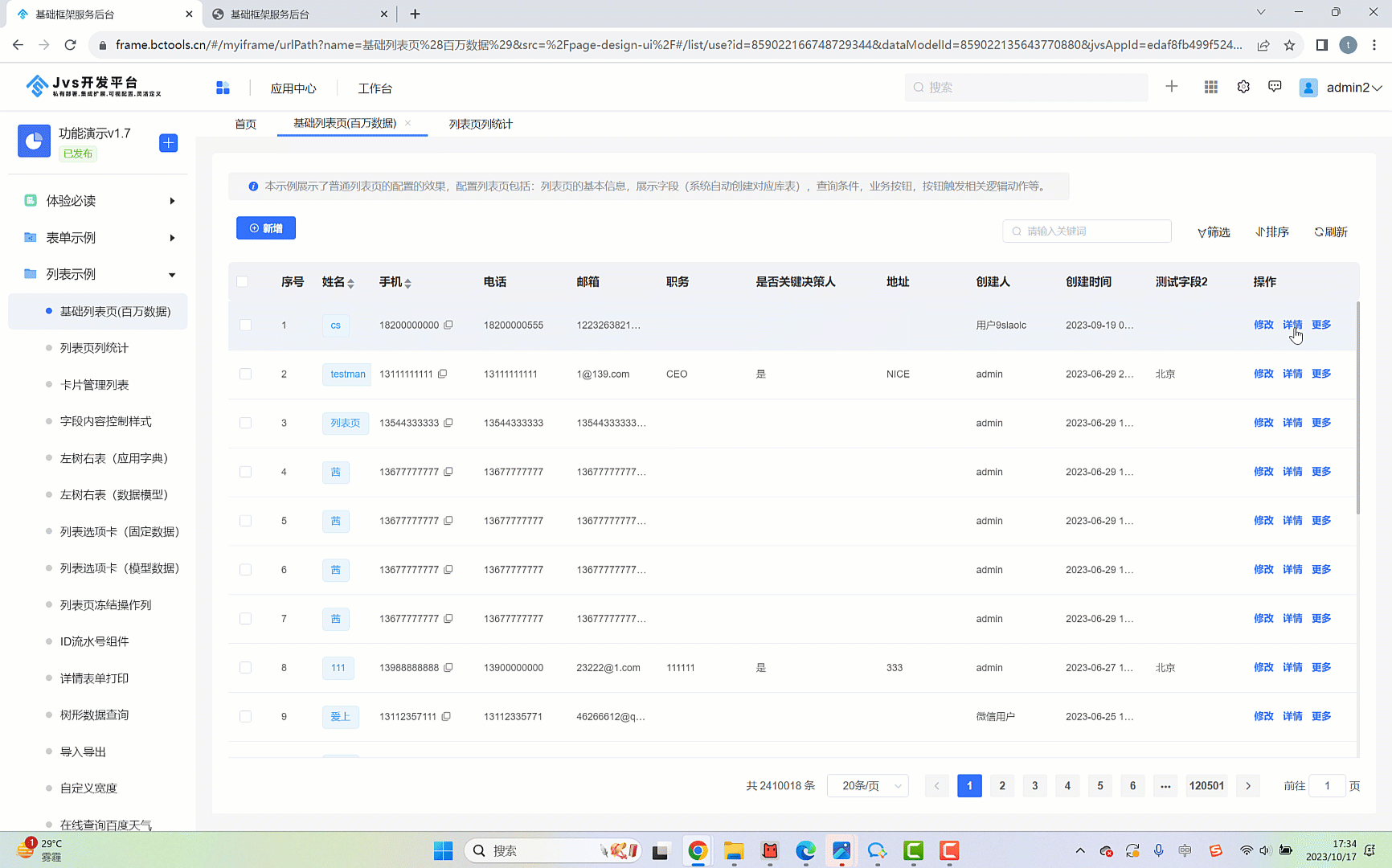Go to page 3 in pagination

coord(1035,785)
